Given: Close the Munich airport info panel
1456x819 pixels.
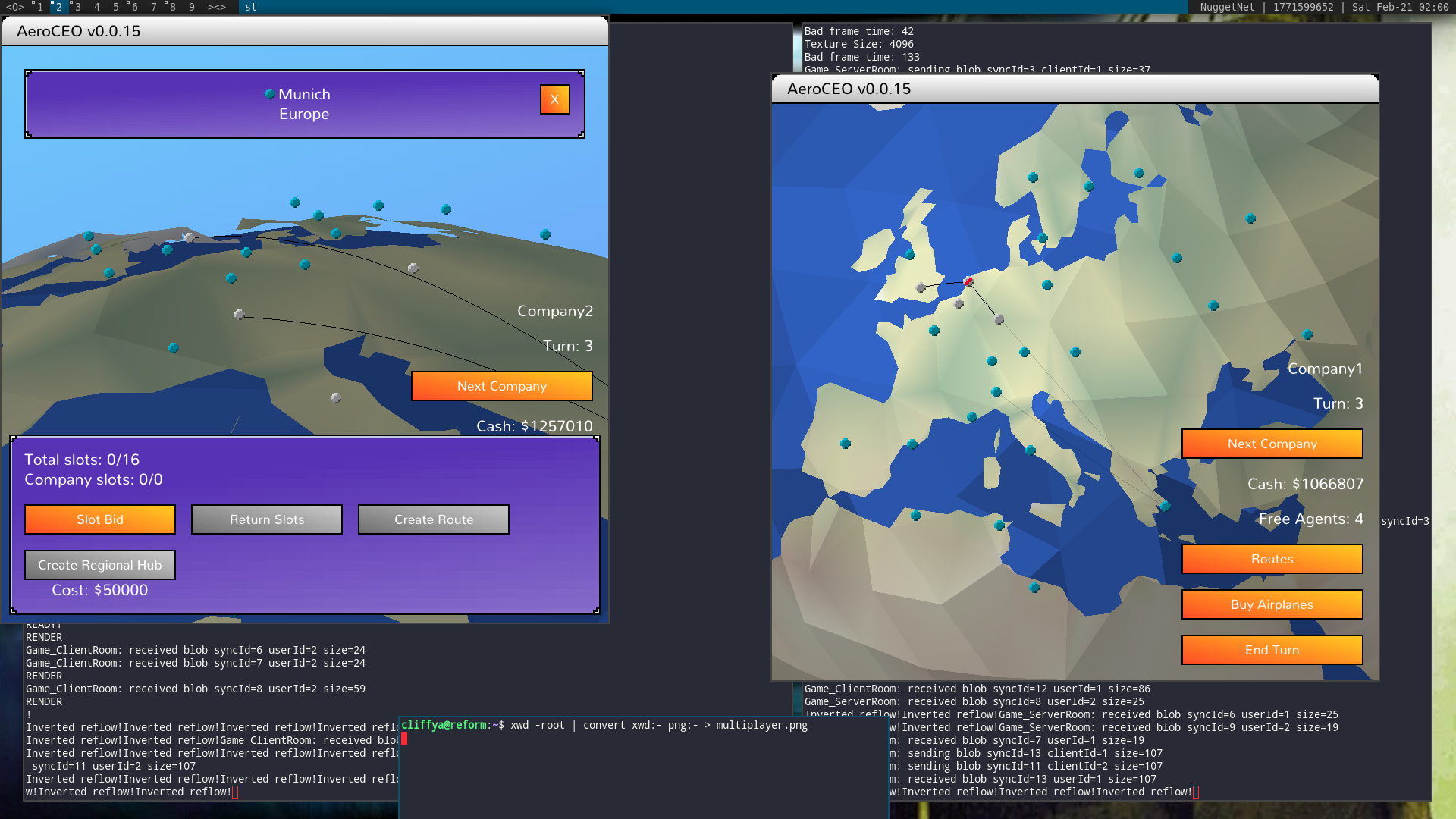Looking at the screenshot, I should point(554,99).
